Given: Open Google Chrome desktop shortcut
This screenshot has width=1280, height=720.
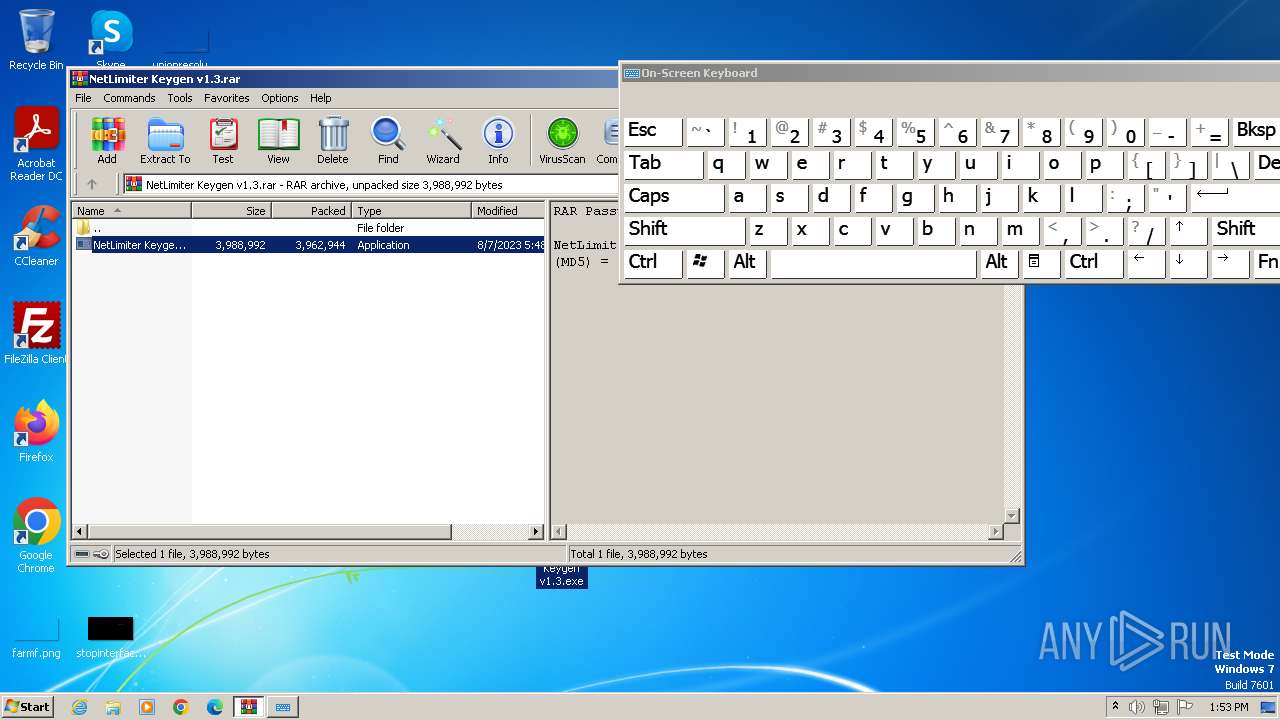Looking at the screenshot, I should 36,536.
